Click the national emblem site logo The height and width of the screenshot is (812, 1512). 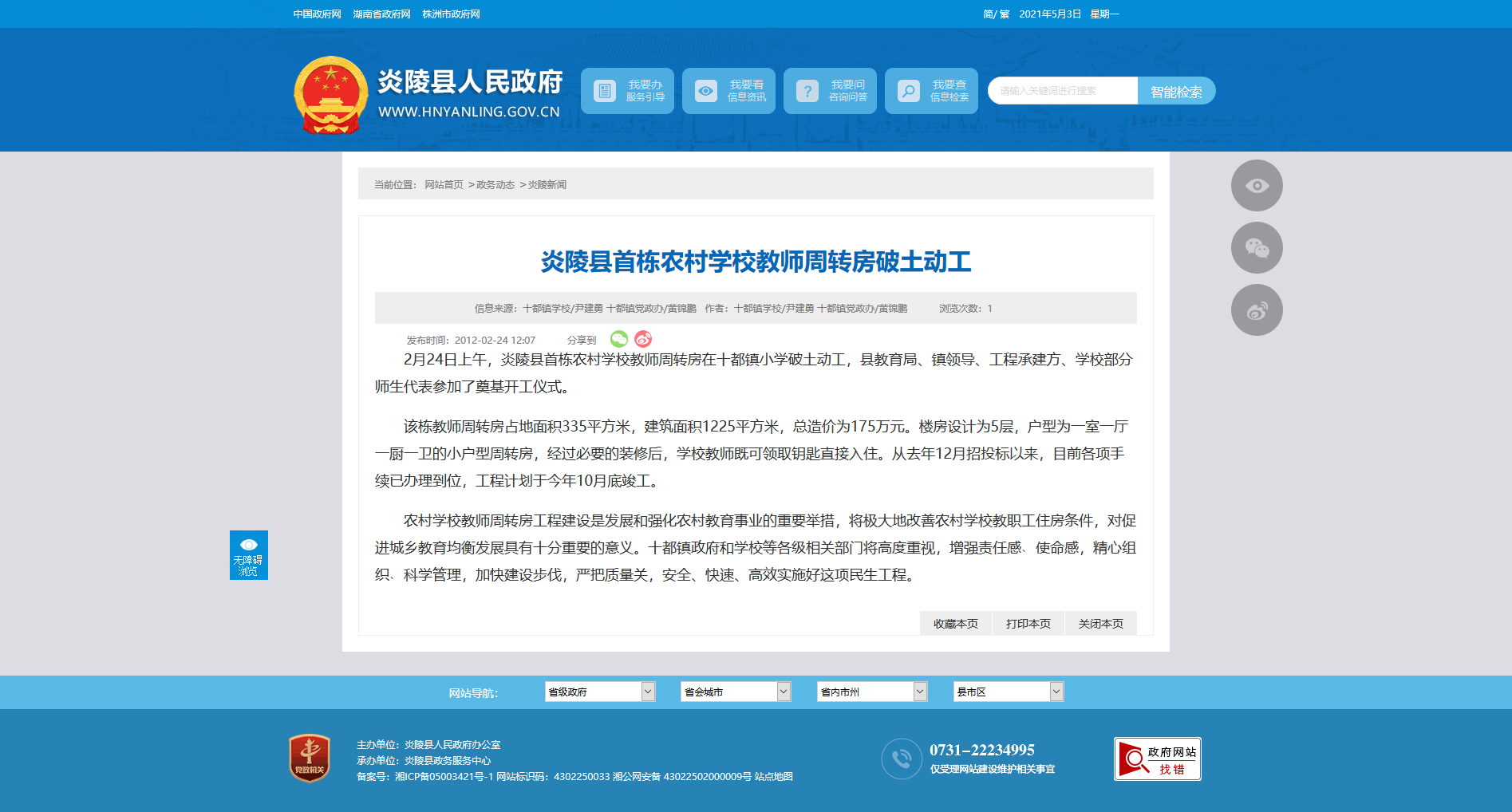click(x=330, y=95)
